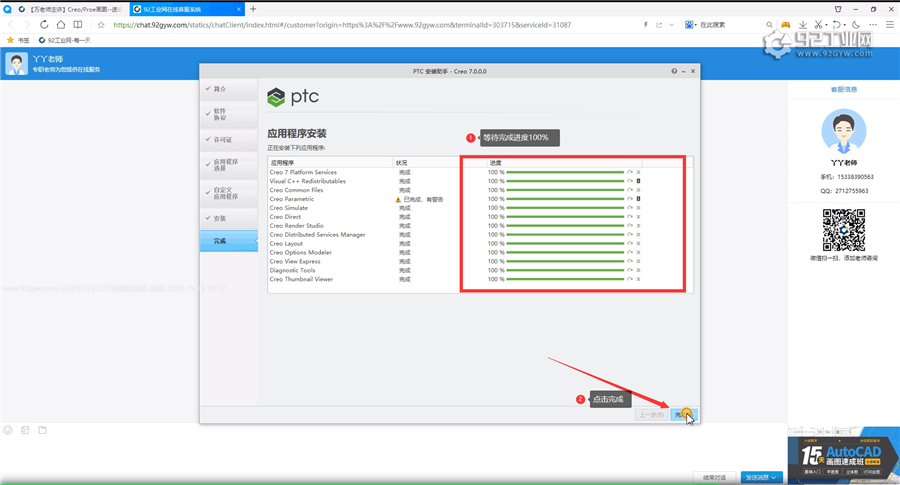This screenshot has width=900, height=485.
Task: Reload the page with the refresh icon
Action: (44, 25)
